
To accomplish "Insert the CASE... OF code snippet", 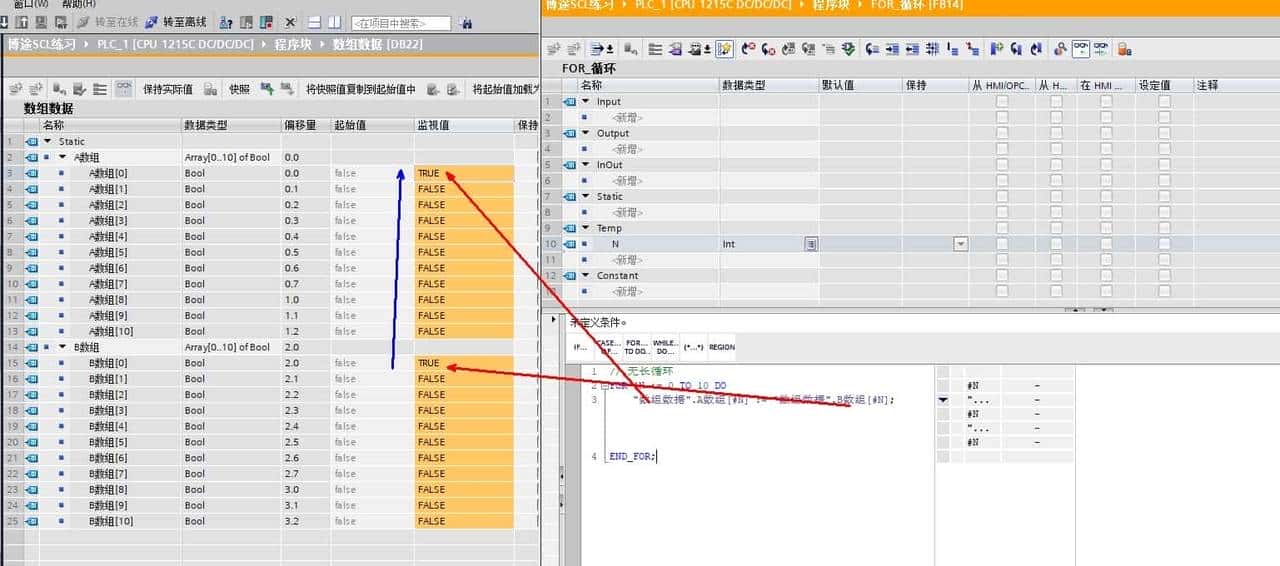I will pyautogui.click(x=608, y=347).
